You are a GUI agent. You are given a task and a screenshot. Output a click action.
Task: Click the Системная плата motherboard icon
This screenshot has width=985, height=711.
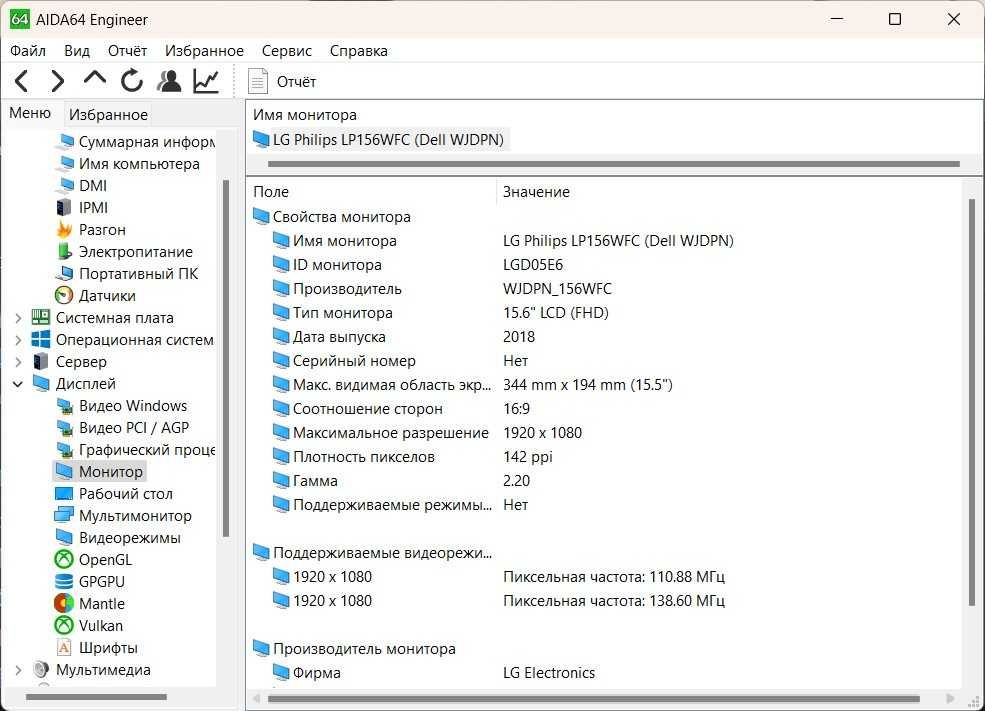tap(41, 318)
